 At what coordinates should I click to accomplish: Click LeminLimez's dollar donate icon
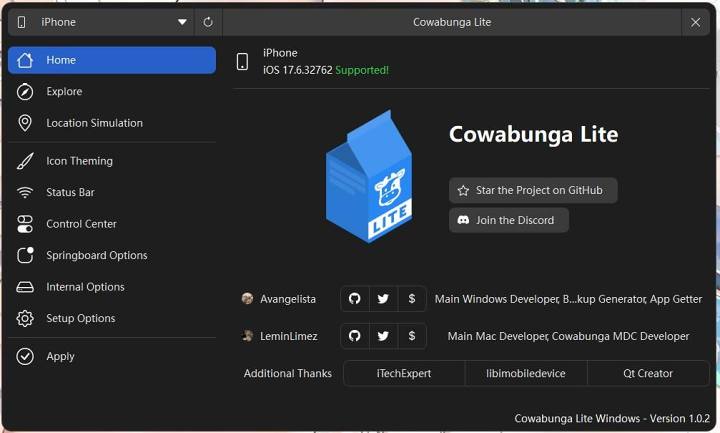412,337
